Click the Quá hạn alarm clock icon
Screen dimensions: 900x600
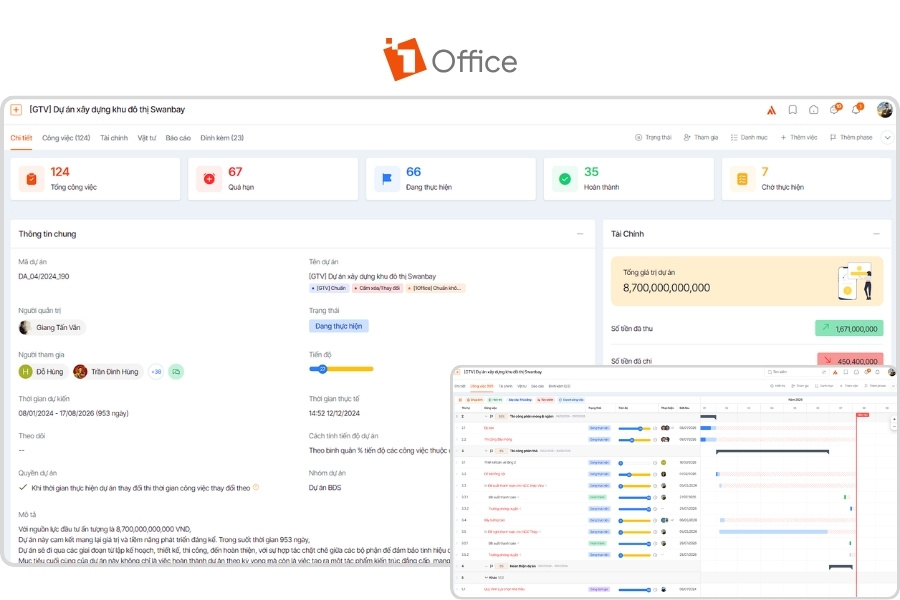coord(209,179)
